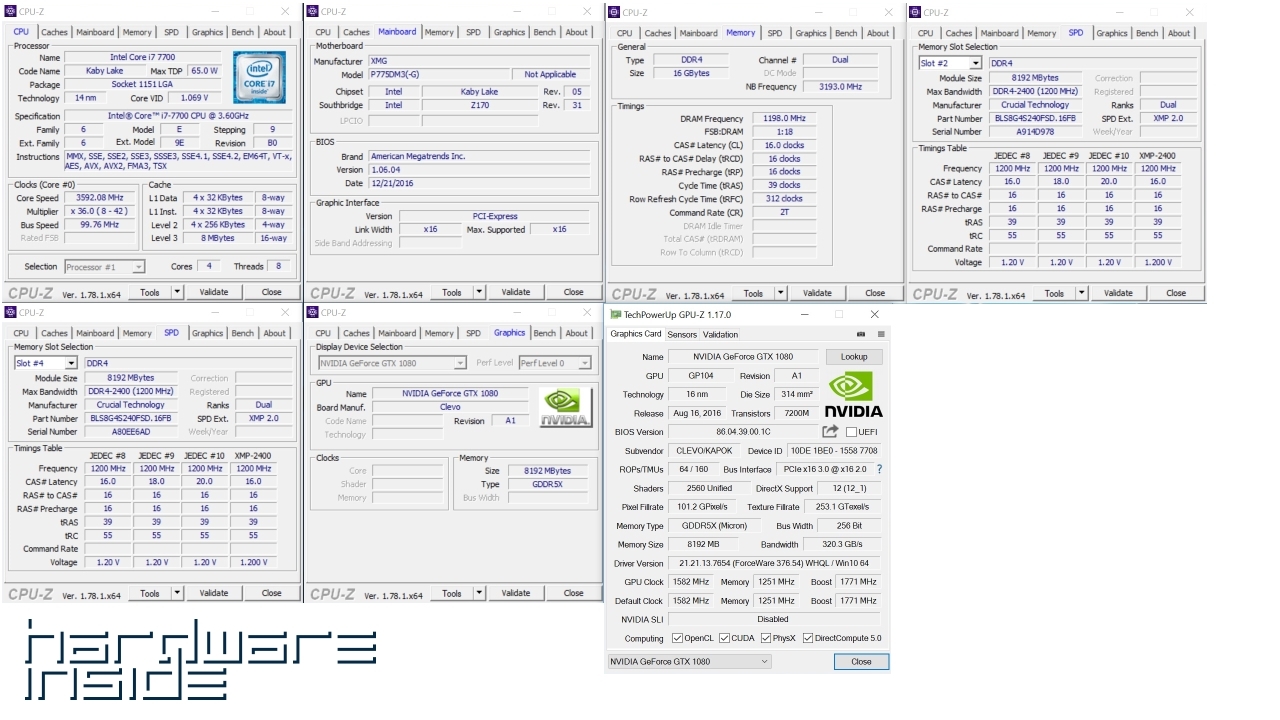The width and height of the screenshot is (1280, 720).
Task: Click the GDDR5X memory type in CPU-Z Graphics
Action: tap(549, 484)
